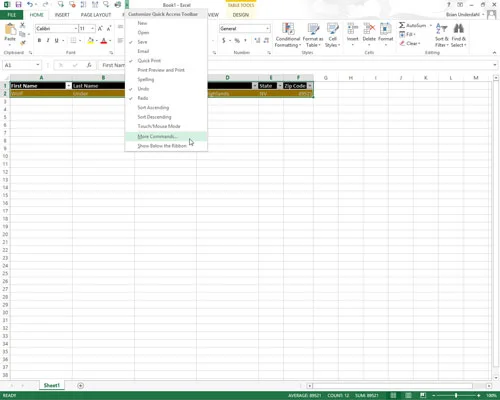The height and width of the screenshot is (400, 500).
Task: Click the AutoSum sigma icon
Action: click(402, 25)
